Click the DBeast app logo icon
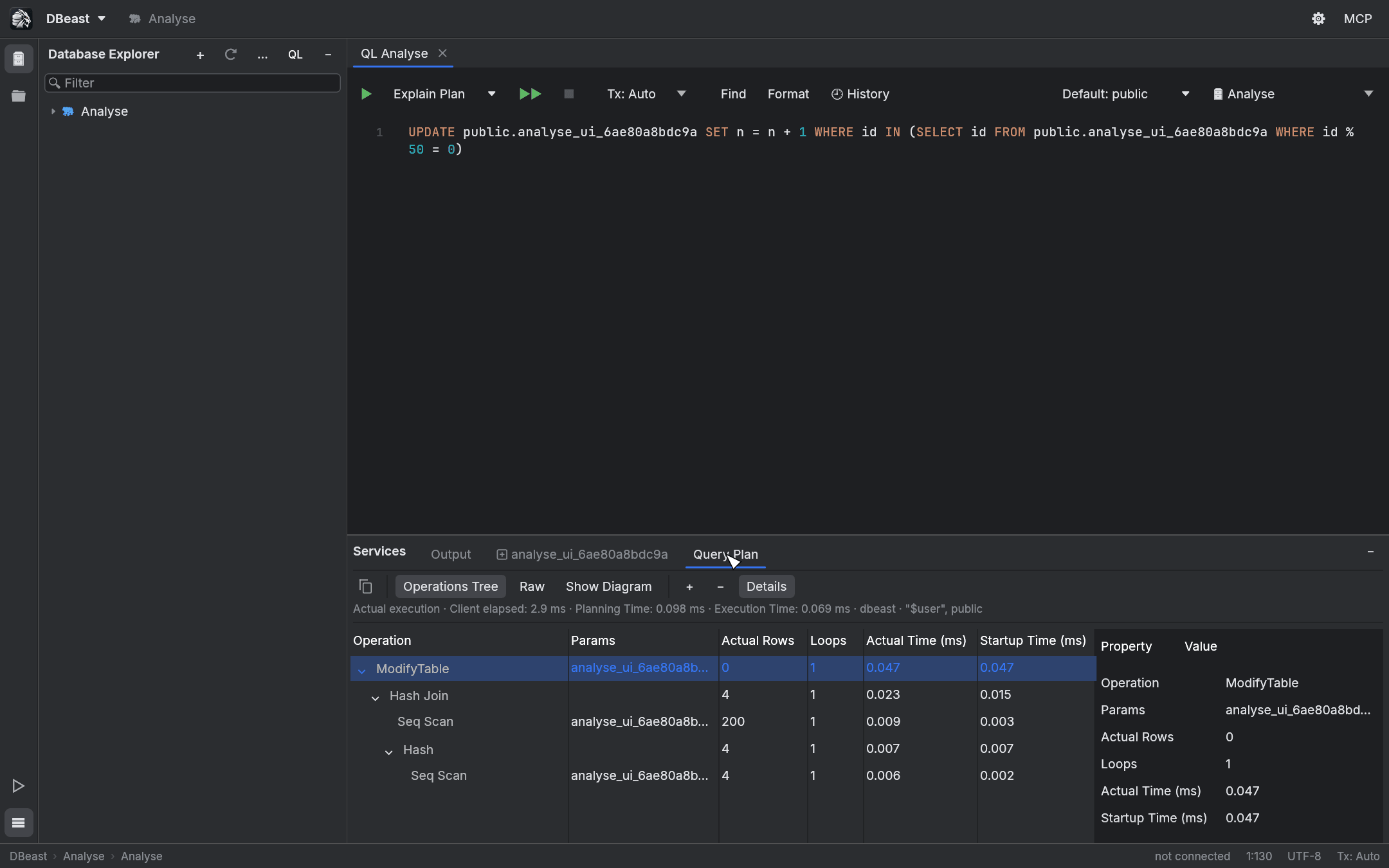 pyautogui.click(x=21, y=19)
